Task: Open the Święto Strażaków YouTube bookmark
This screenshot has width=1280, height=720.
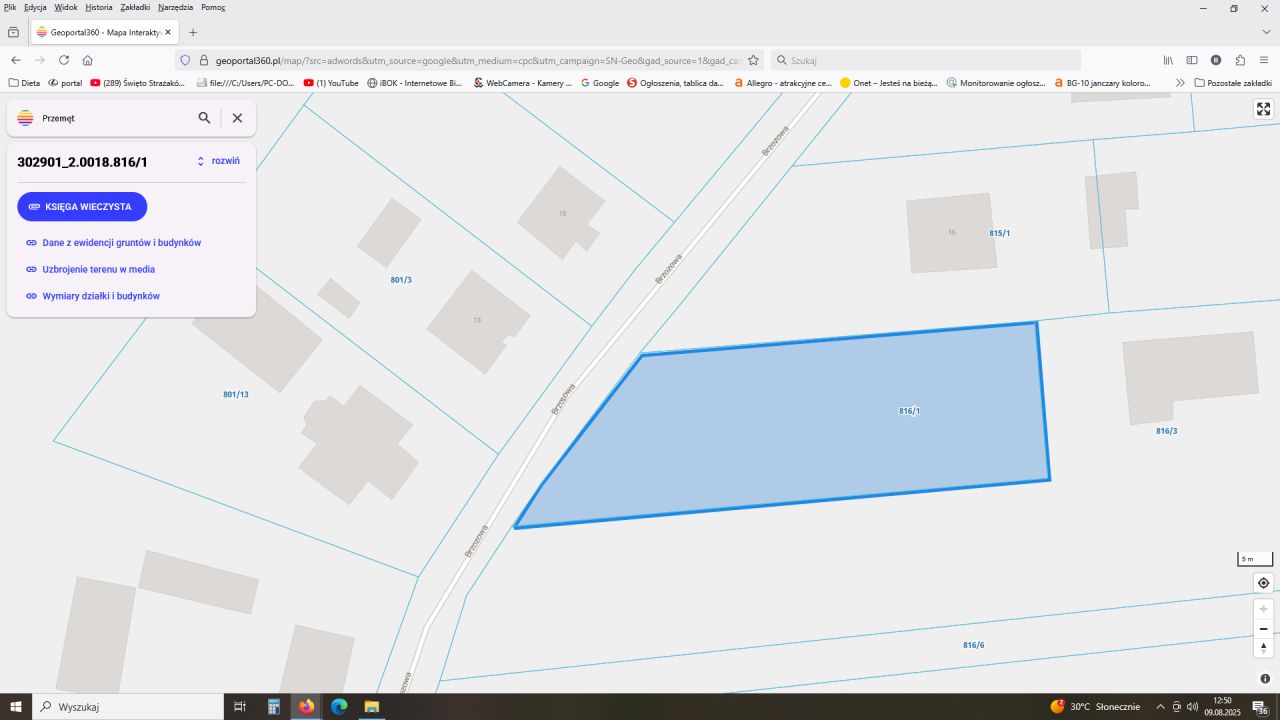Action: coord(138,83)
